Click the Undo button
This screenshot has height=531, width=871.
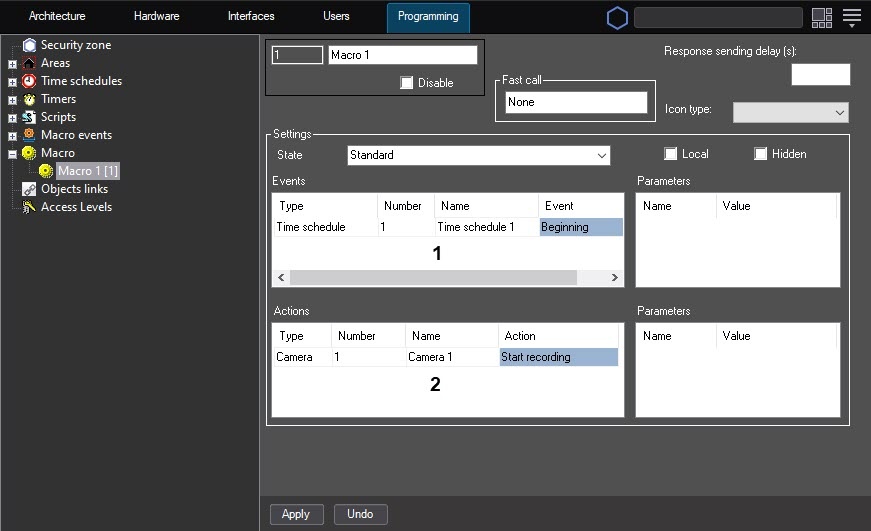[361, 514]
